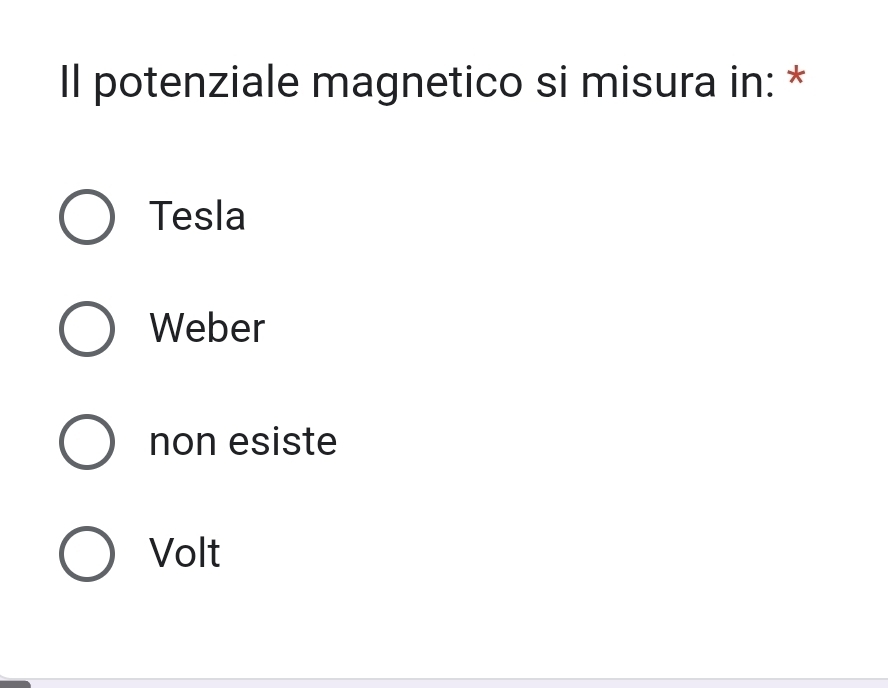Viewport: 888px width, 688px height.
Task: Answer that magnetic potential 'non esiste'
Action: (87, 441)
